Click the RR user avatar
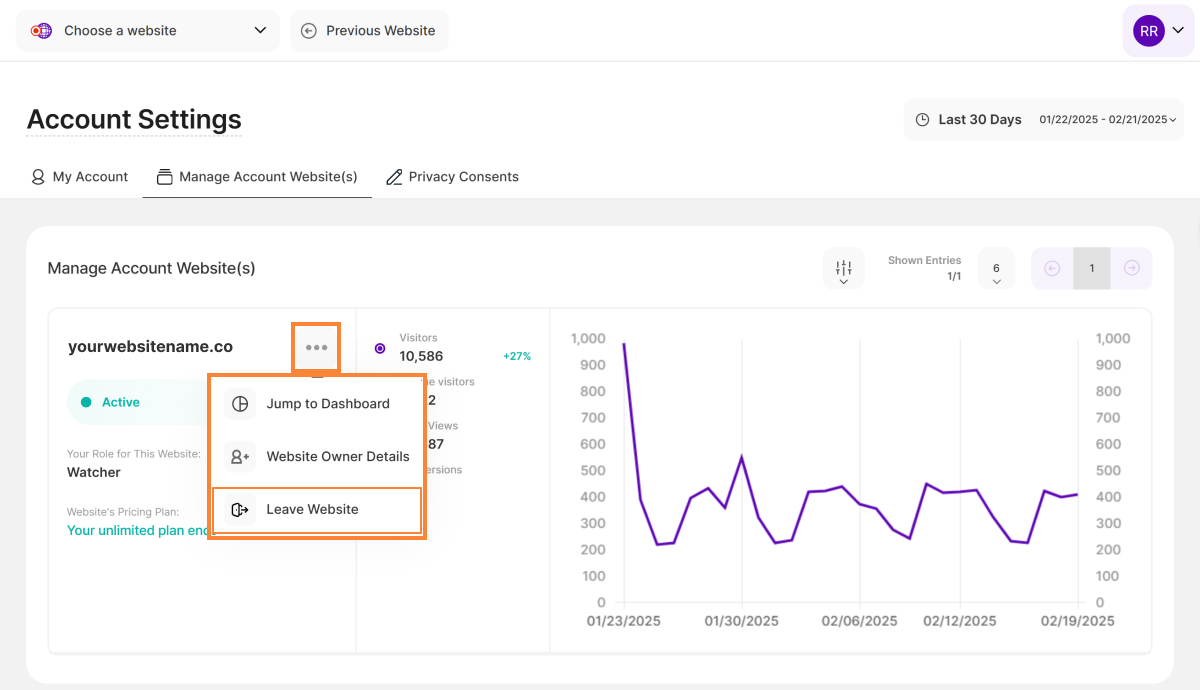1200x690 pixels. [1148, 31]
